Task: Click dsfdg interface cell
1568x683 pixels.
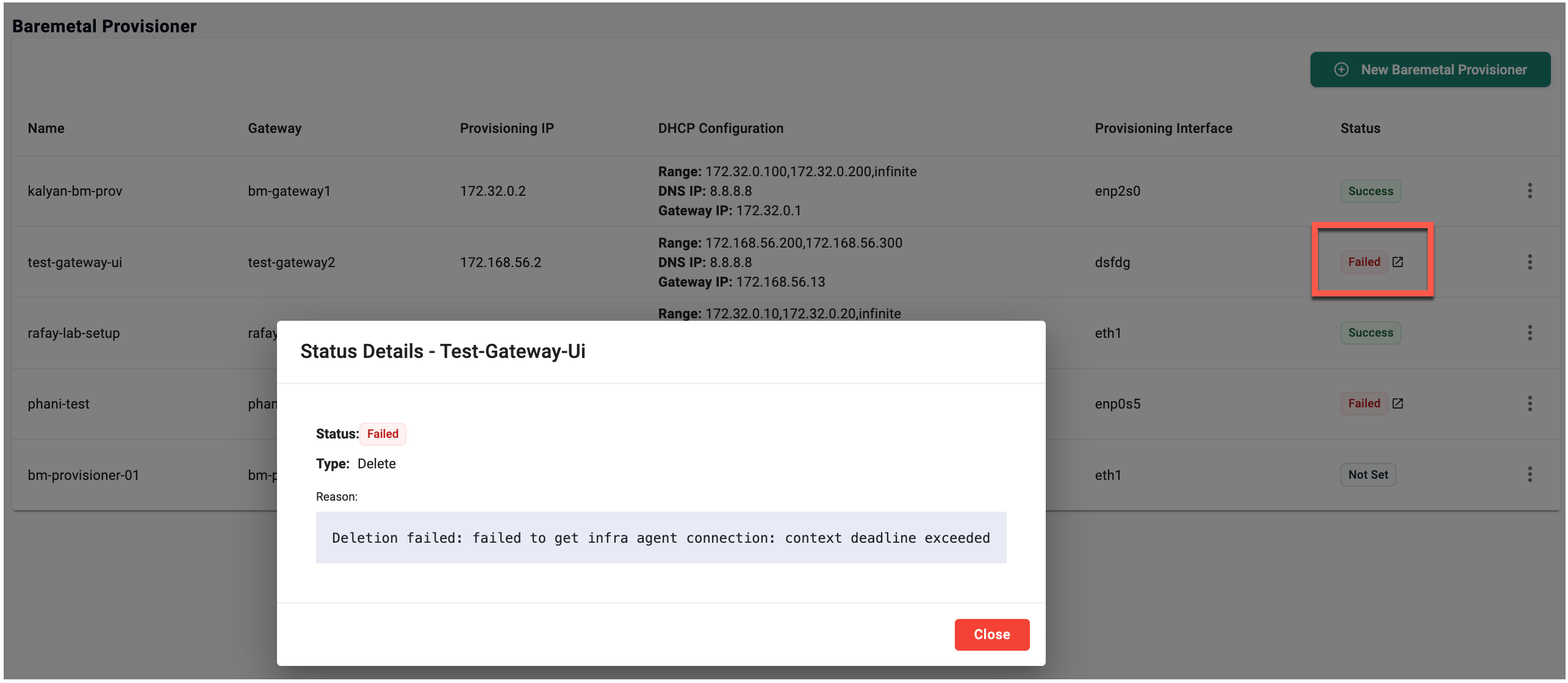Action: 1112,262
